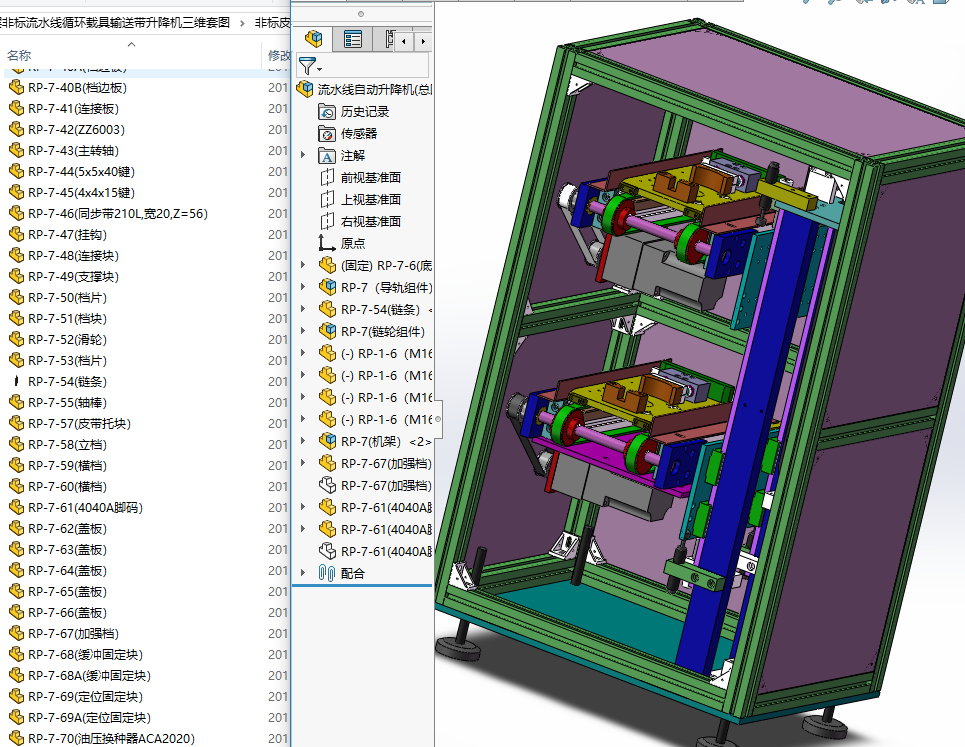The width and height of the screenshot is (965, 747).
Task: Expand the 注解 annotations node
Action: [x=303, y=156]
